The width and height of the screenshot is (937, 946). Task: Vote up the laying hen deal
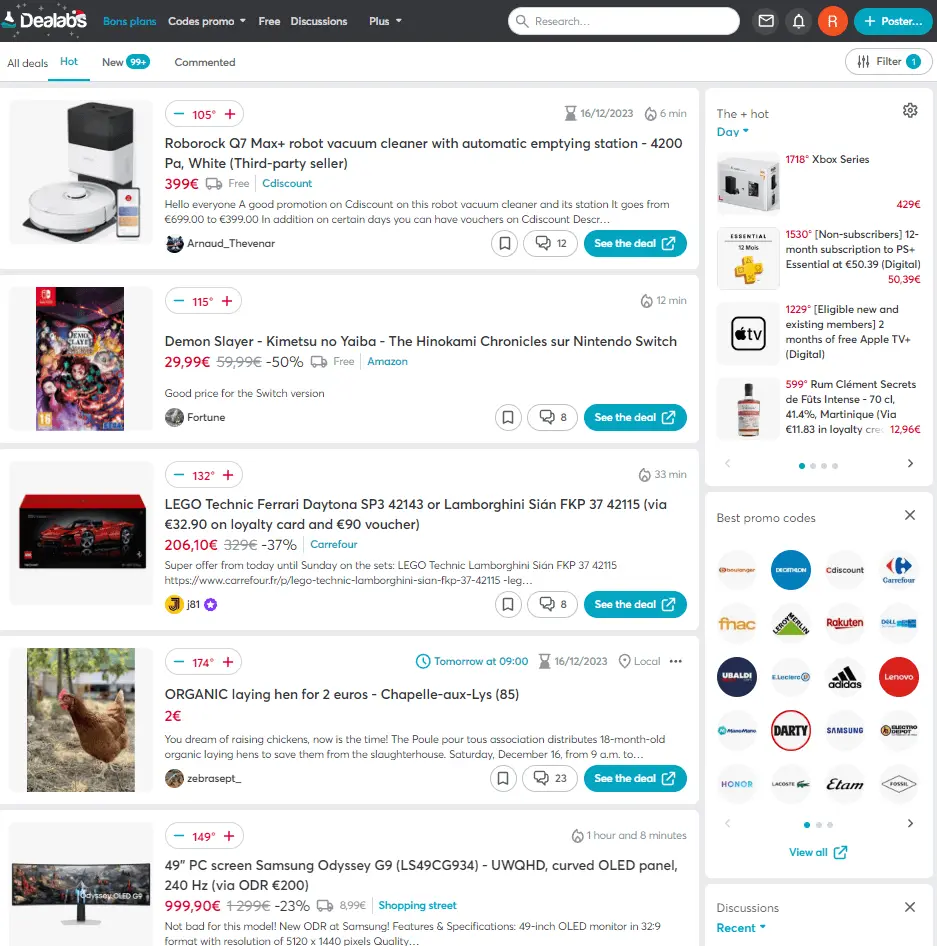[228, 662]
